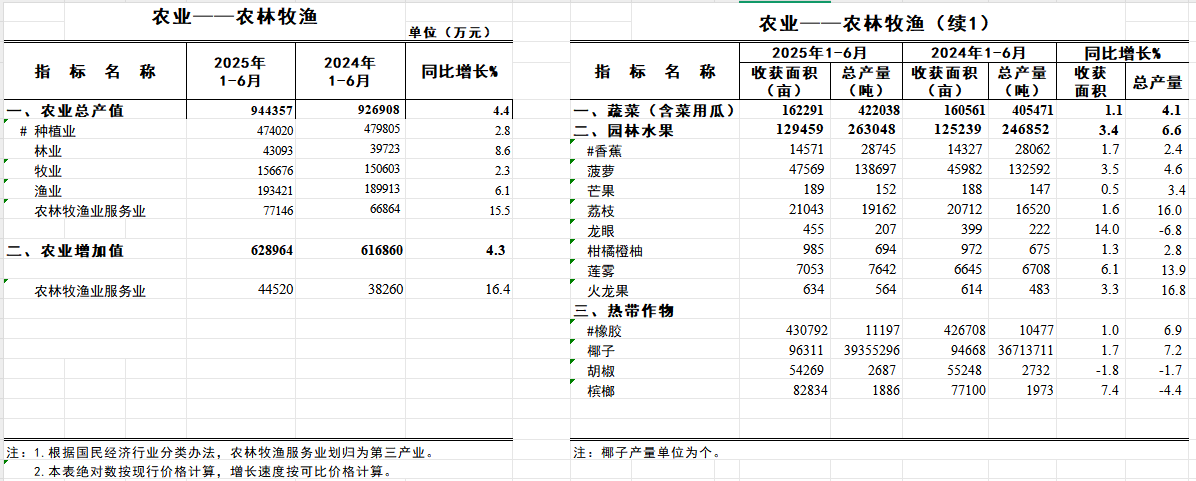This screenshot has height=481, width=1196.
Task: Select cell with value 926908
Action: 377,111
